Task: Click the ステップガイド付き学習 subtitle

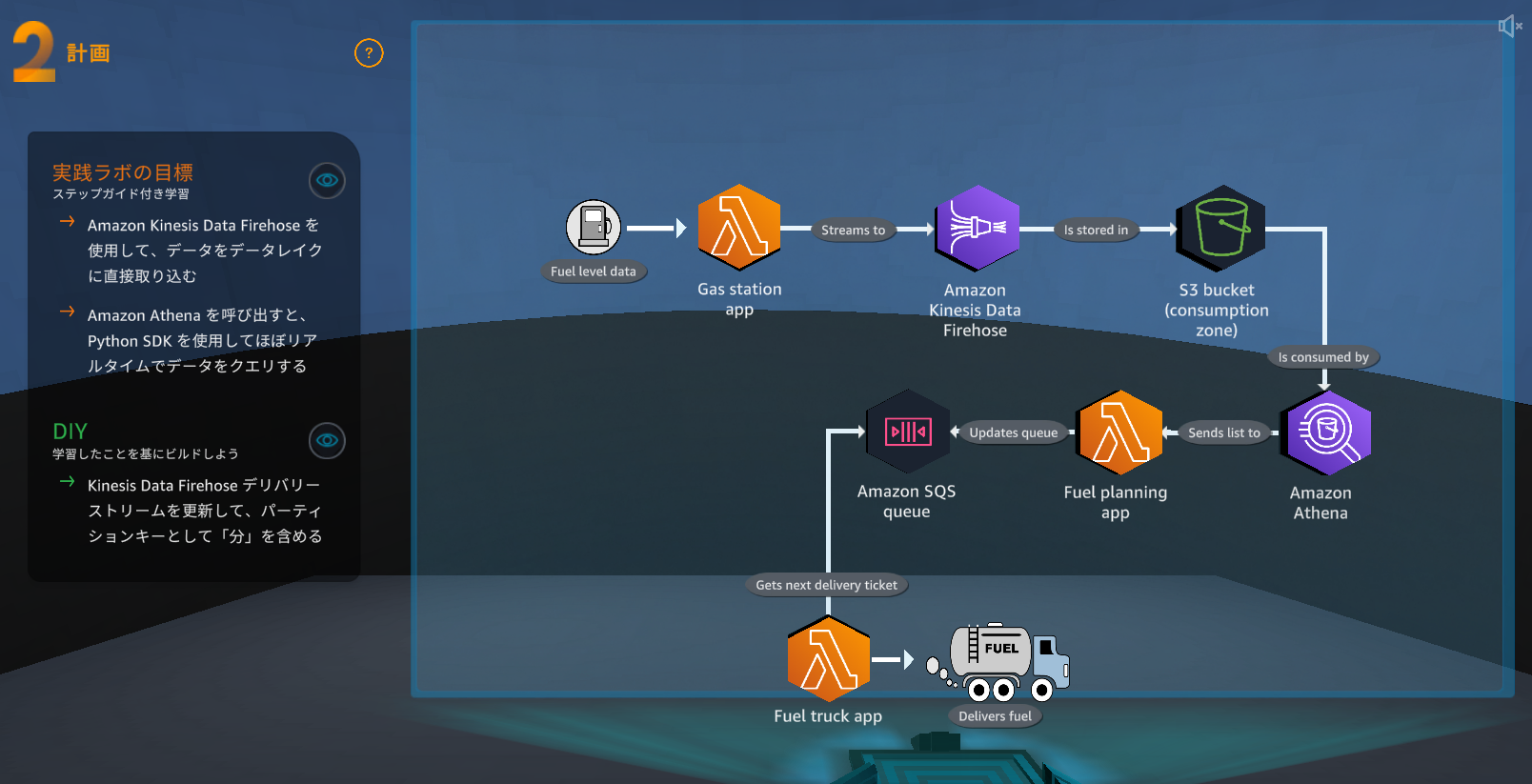Action: [x=121, y=194]
